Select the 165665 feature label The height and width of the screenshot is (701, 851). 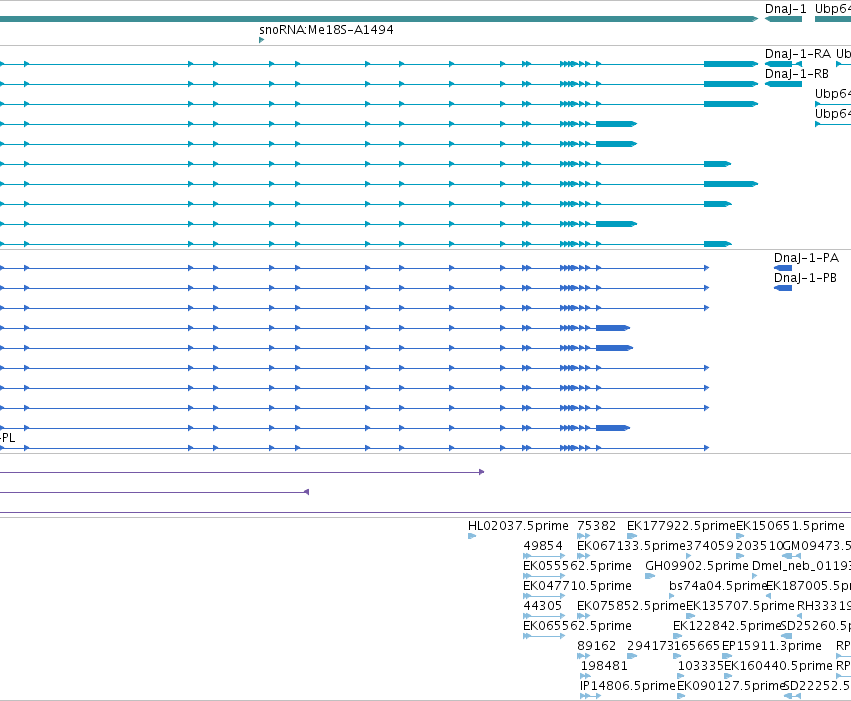[697, 646]
